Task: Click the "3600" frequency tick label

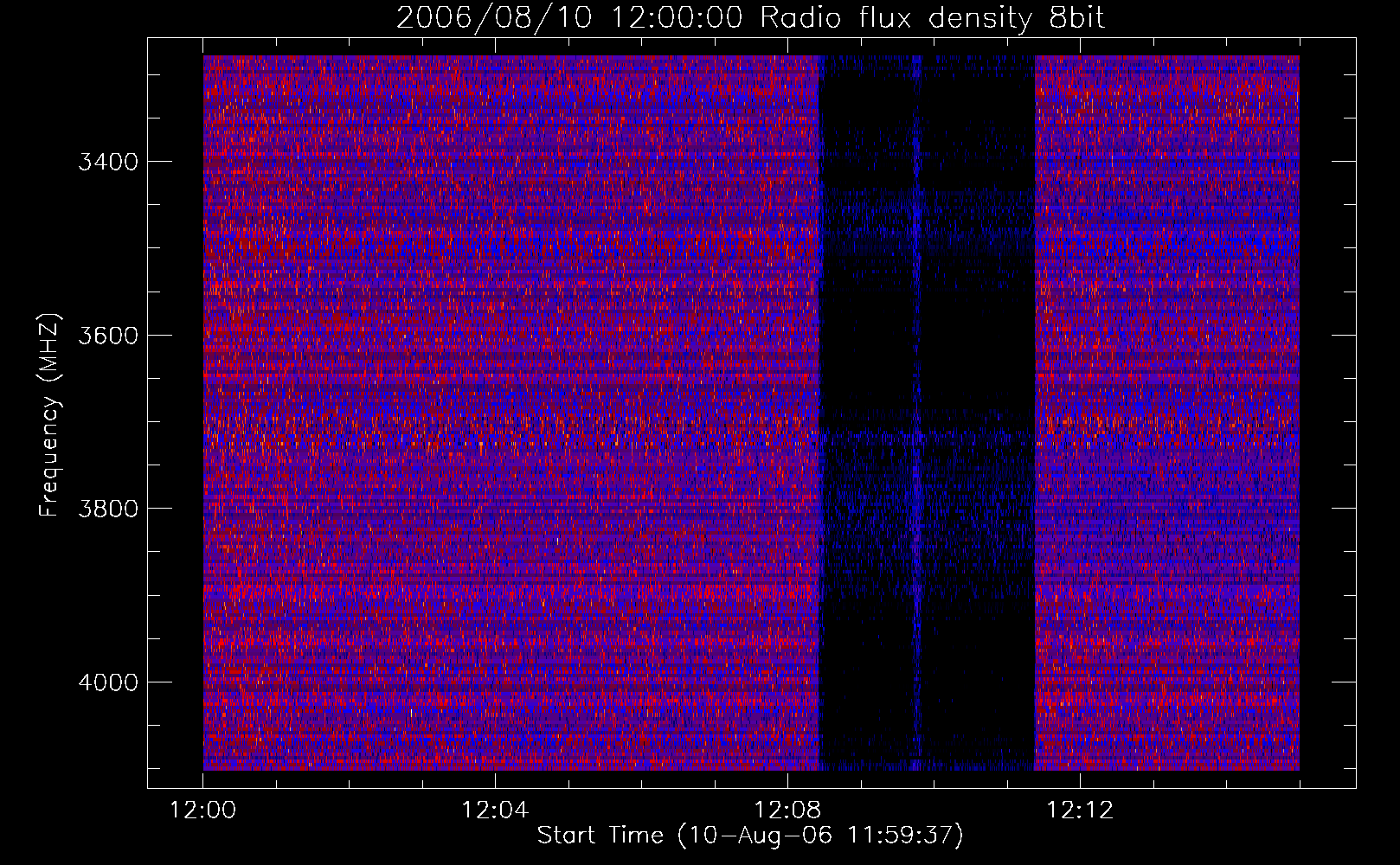Action: (108, 336)
